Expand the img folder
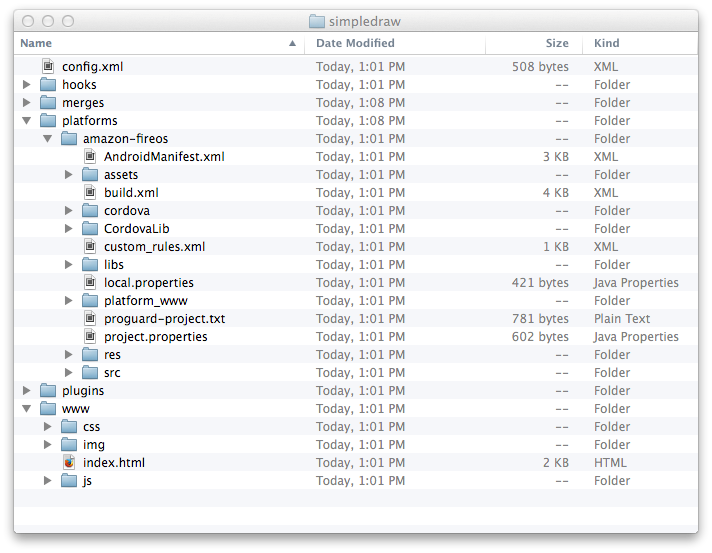 point(48,444)
